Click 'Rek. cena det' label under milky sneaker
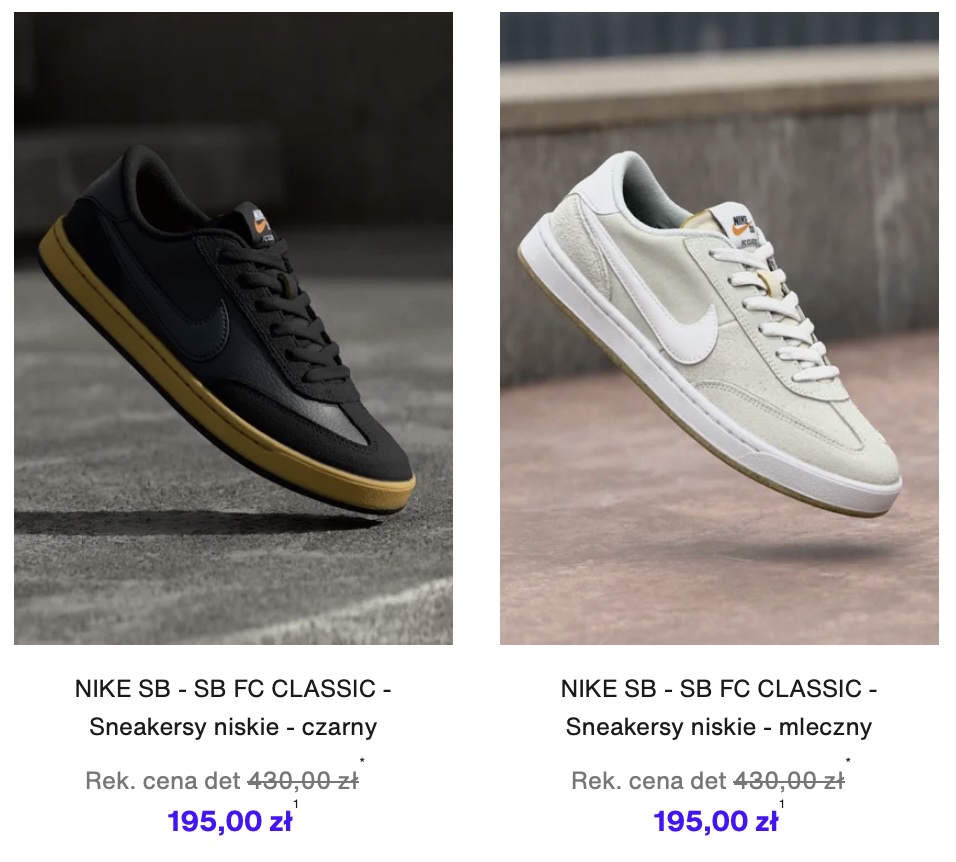 point(649,780)
